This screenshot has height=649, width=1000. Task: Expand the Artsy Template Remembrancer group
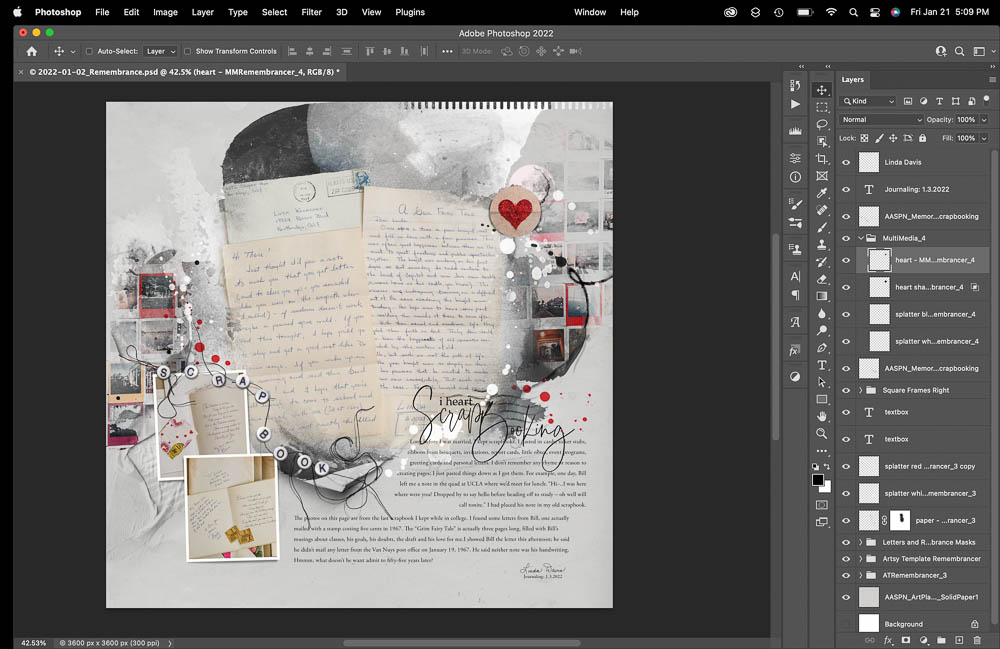click(x=860, y=559)
